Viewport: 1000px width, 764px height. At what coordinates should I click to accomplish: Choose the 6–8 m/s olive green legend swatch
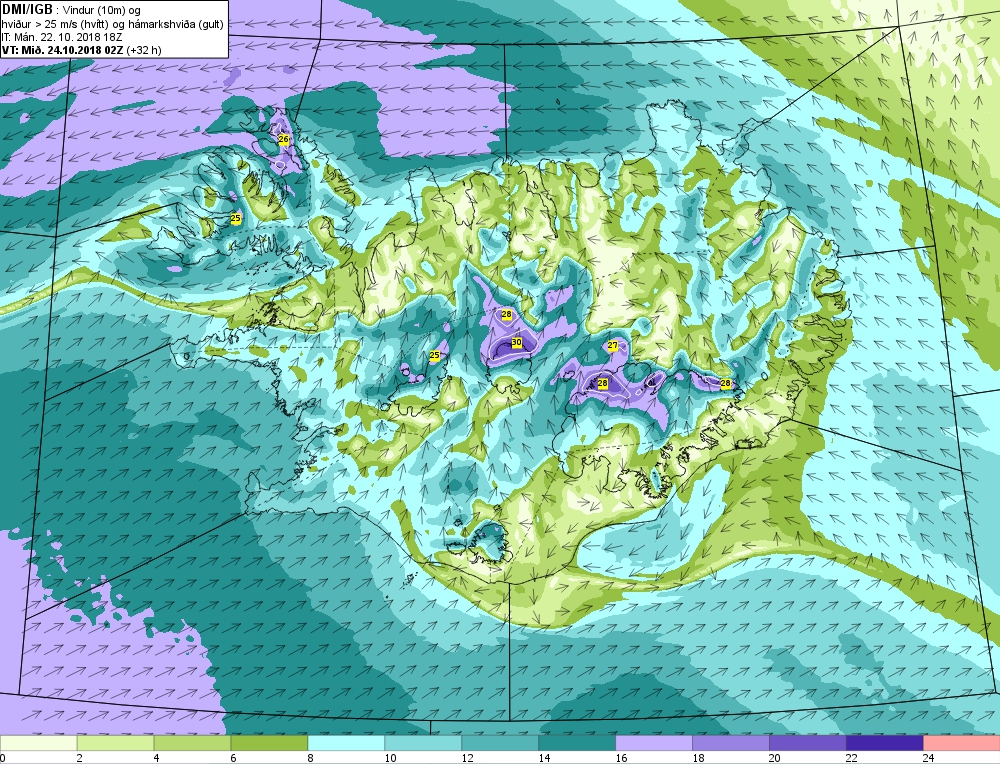click(x=269, y=744)
